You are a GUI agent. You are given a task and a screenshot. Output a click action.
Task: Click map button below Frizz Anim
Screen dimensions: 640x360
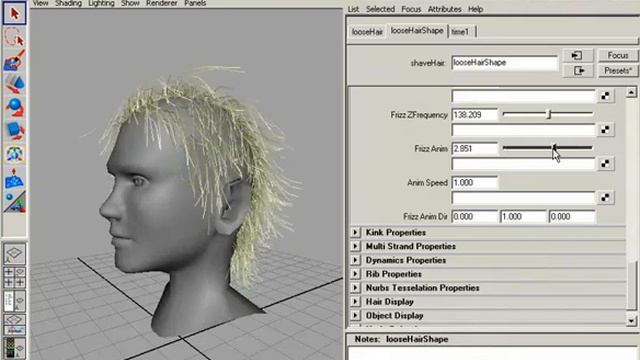coord(605,164)
